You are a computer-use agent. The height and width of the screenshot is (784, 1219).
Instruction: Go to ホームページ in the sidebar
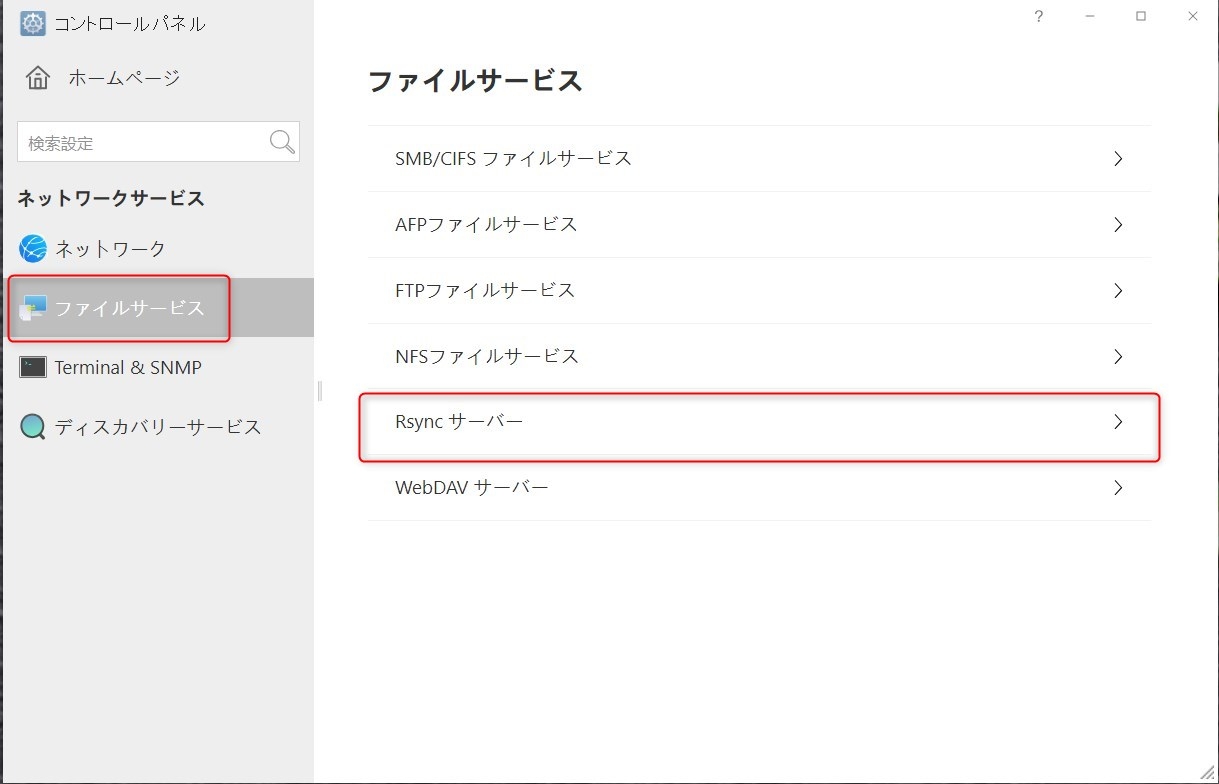pyautogui.click(x=124, y=78)
